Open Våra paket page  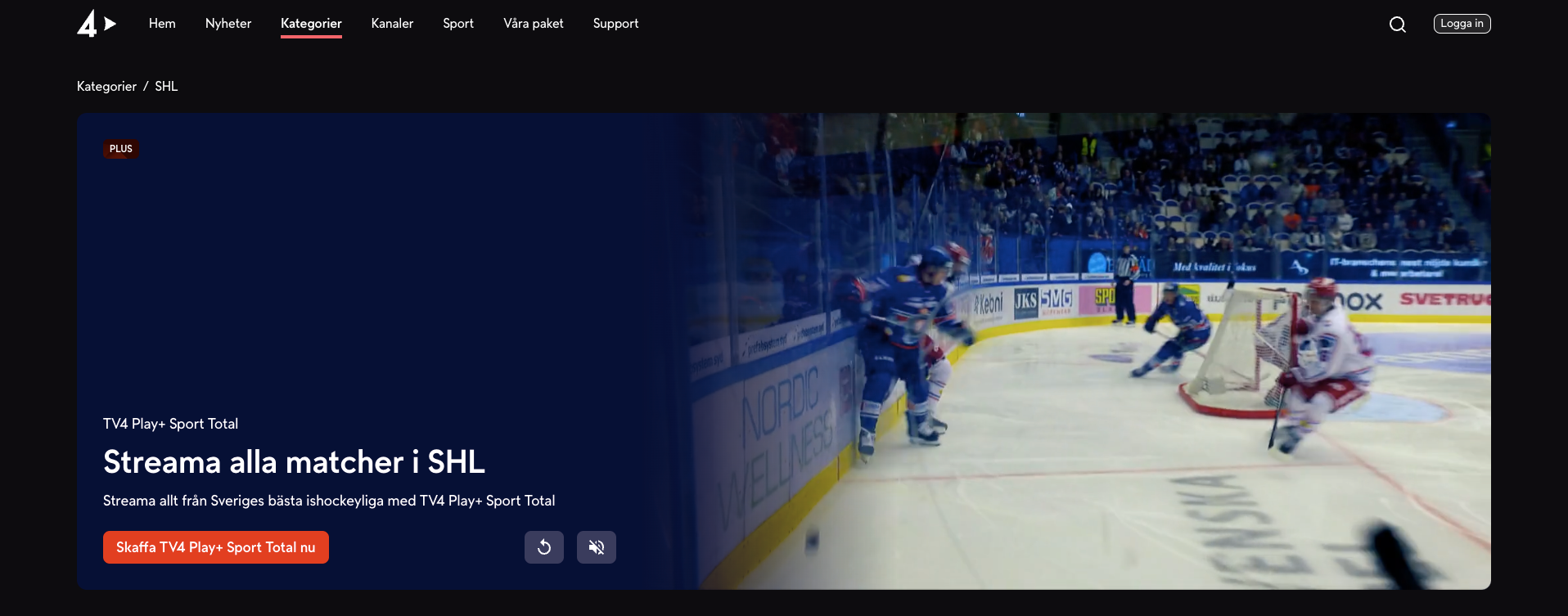tap(534, 24)
